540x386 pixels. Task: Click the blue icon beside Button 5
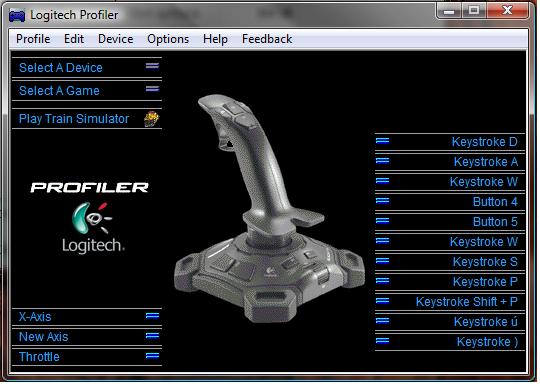(382, 220)
